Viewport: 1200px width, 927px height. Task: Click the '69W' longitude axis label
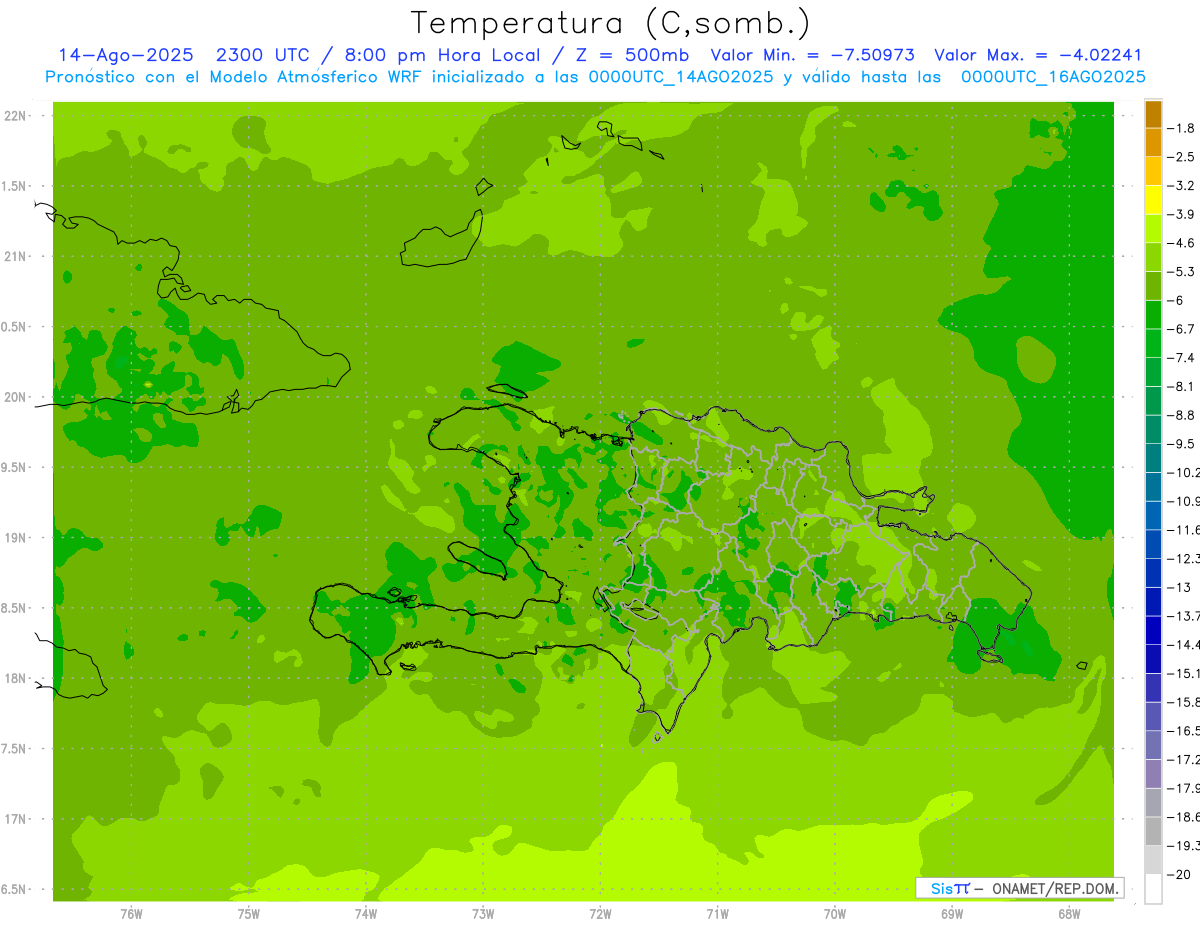951,912
